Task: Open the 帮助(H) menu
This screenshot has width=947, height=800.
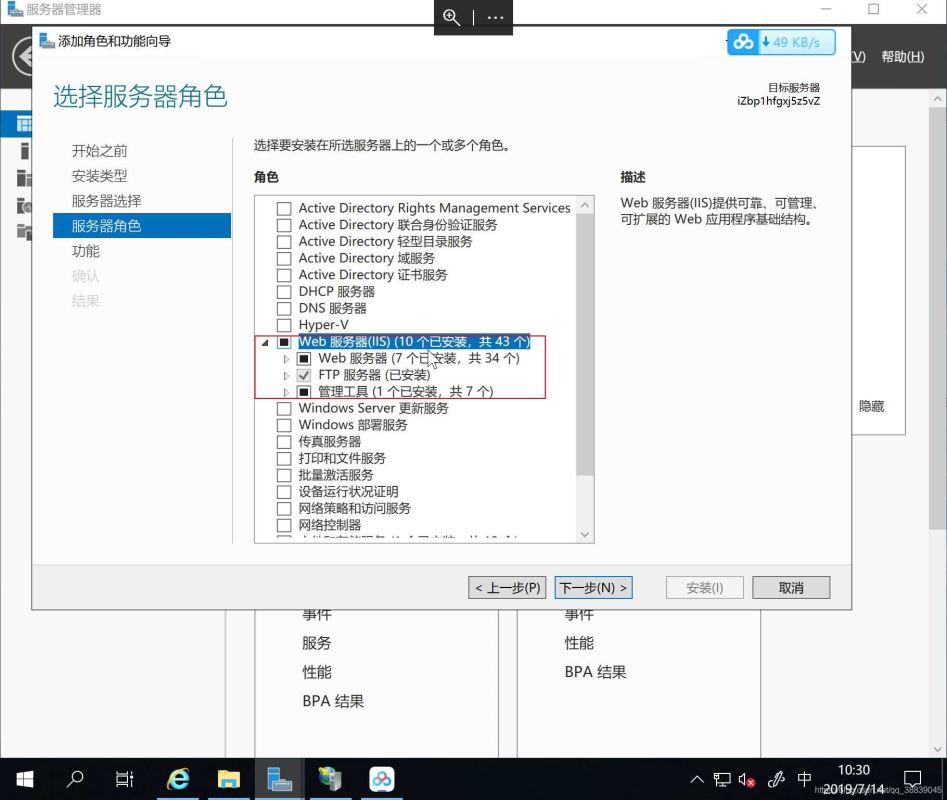Action: click(902, 57)
